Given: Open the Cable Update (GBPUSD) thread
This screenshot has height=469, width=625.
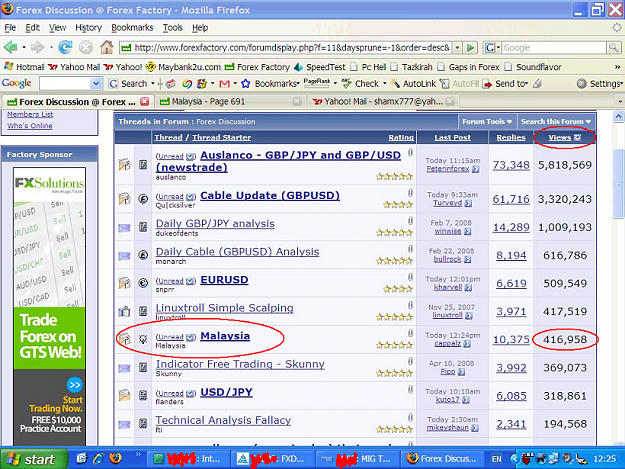Looking at the screenshot, I should click(x=270, y=196).
